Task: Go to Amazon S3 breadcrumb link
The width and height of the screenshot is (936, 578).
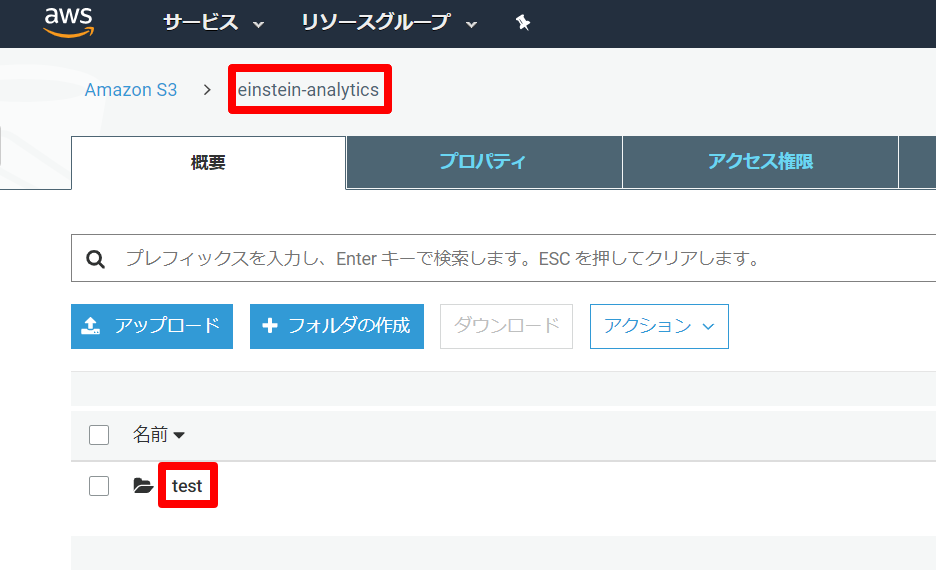Action: click(x=131, y=90)
